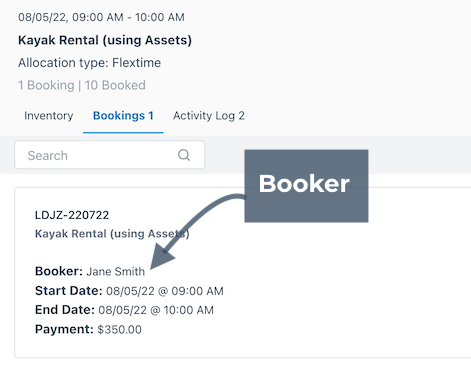Click the arrow pointing to Booker
The width and height of the screenshot is (471, 369).
197,230
